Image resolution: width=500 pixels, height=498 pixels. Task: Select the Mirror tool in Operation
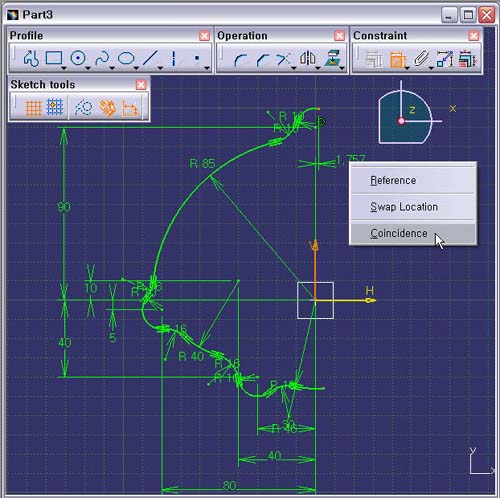(308, 58)
